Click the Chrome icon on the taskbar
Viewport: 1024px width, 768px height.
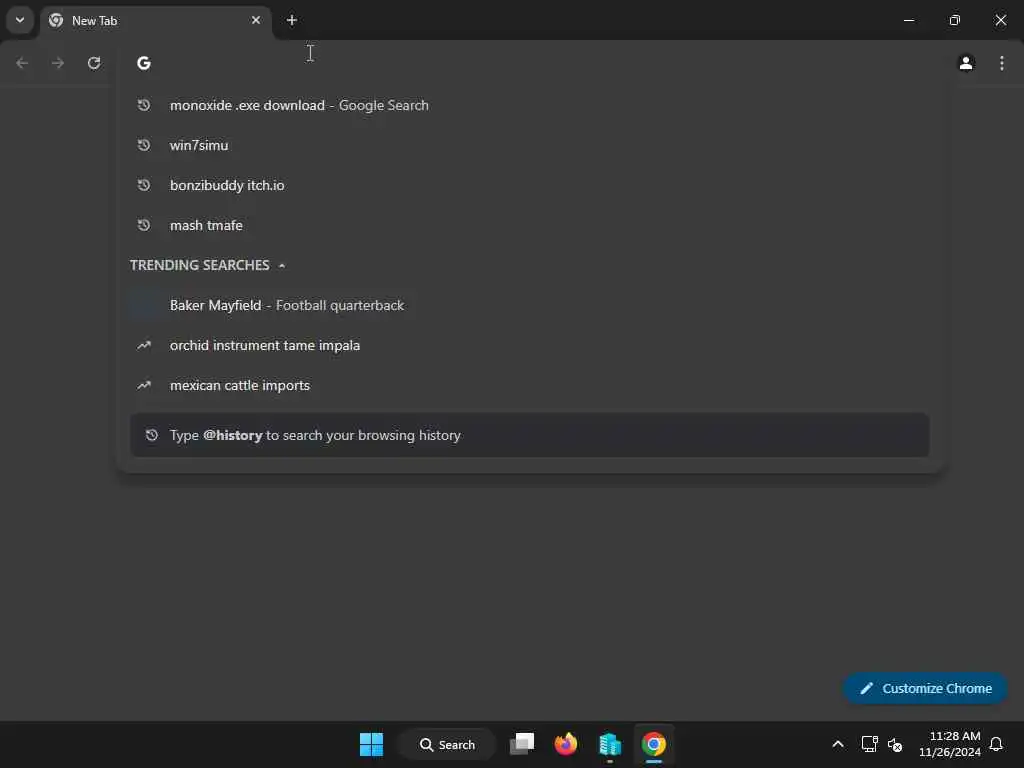[x=653, y=744]
